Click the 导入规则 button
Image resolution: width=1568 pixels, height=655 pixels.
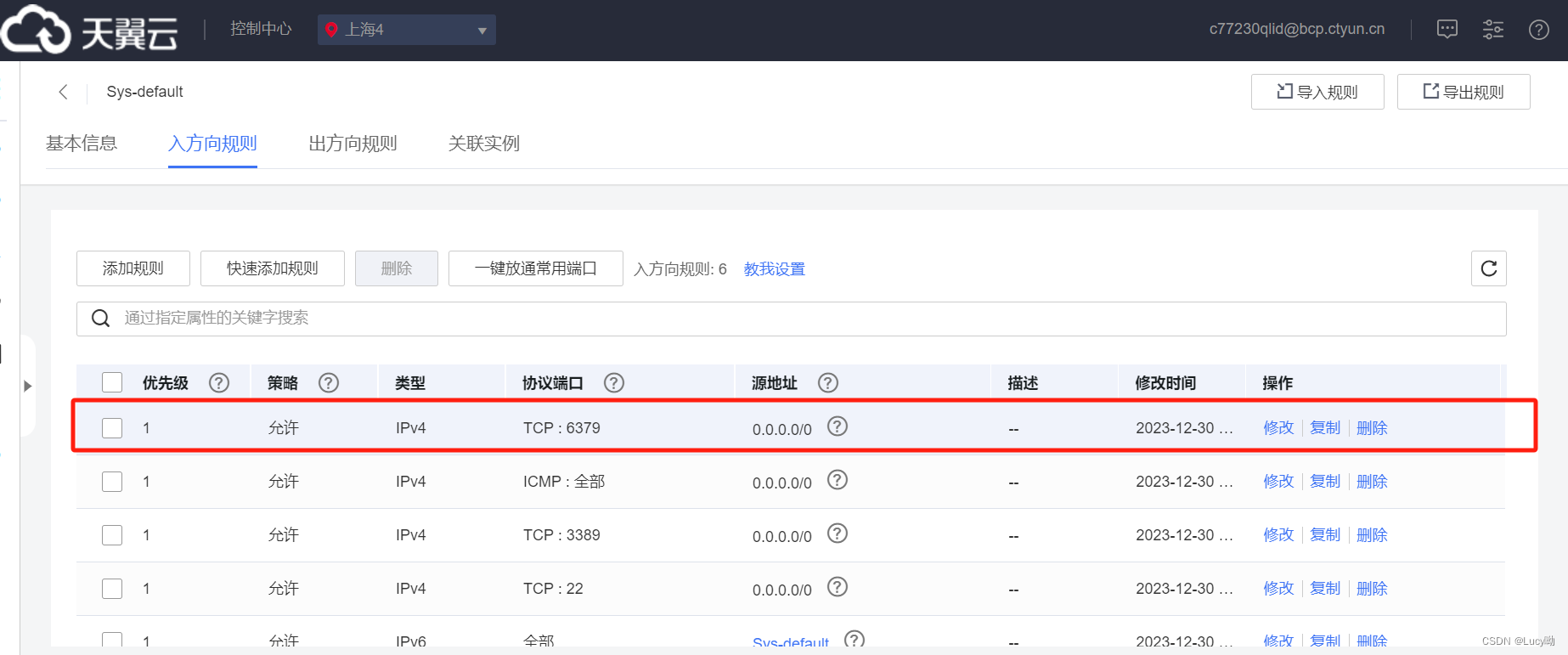[1317, 92]
